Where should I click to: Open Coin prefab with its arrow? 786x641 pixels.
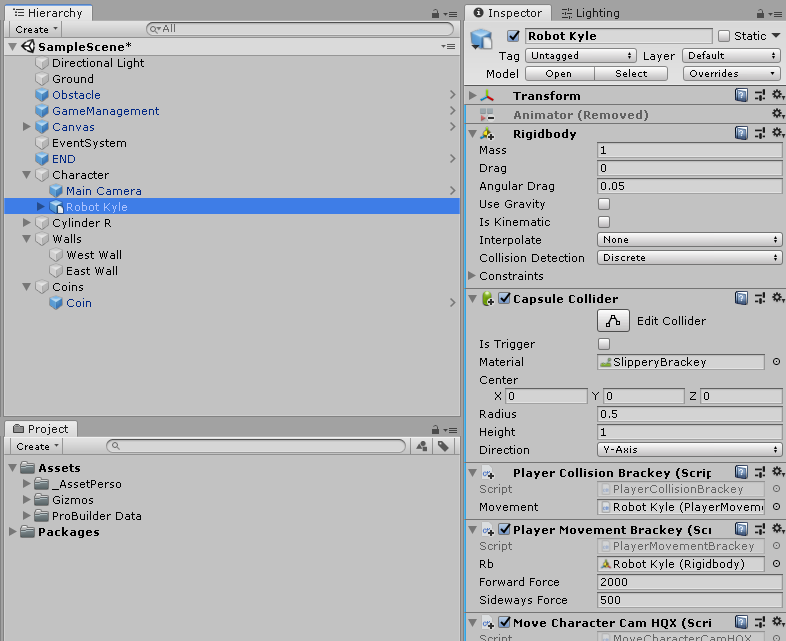pos(452,303)
